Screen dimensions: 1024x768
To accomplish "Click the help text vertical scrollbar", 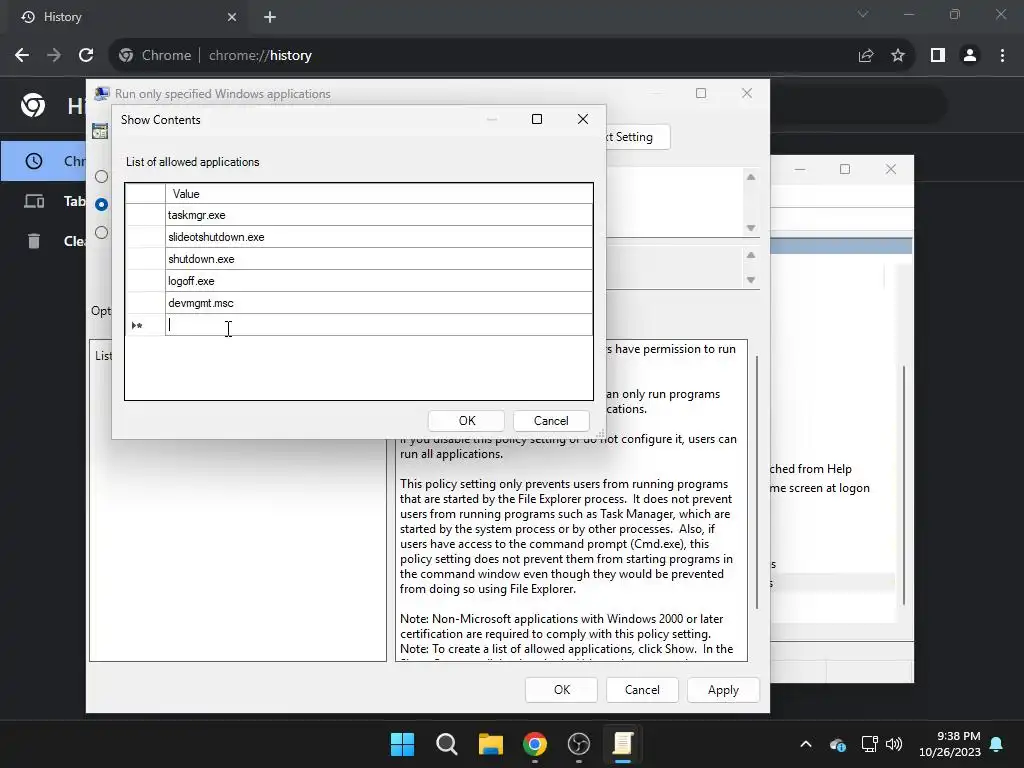I will click(757, 482).
